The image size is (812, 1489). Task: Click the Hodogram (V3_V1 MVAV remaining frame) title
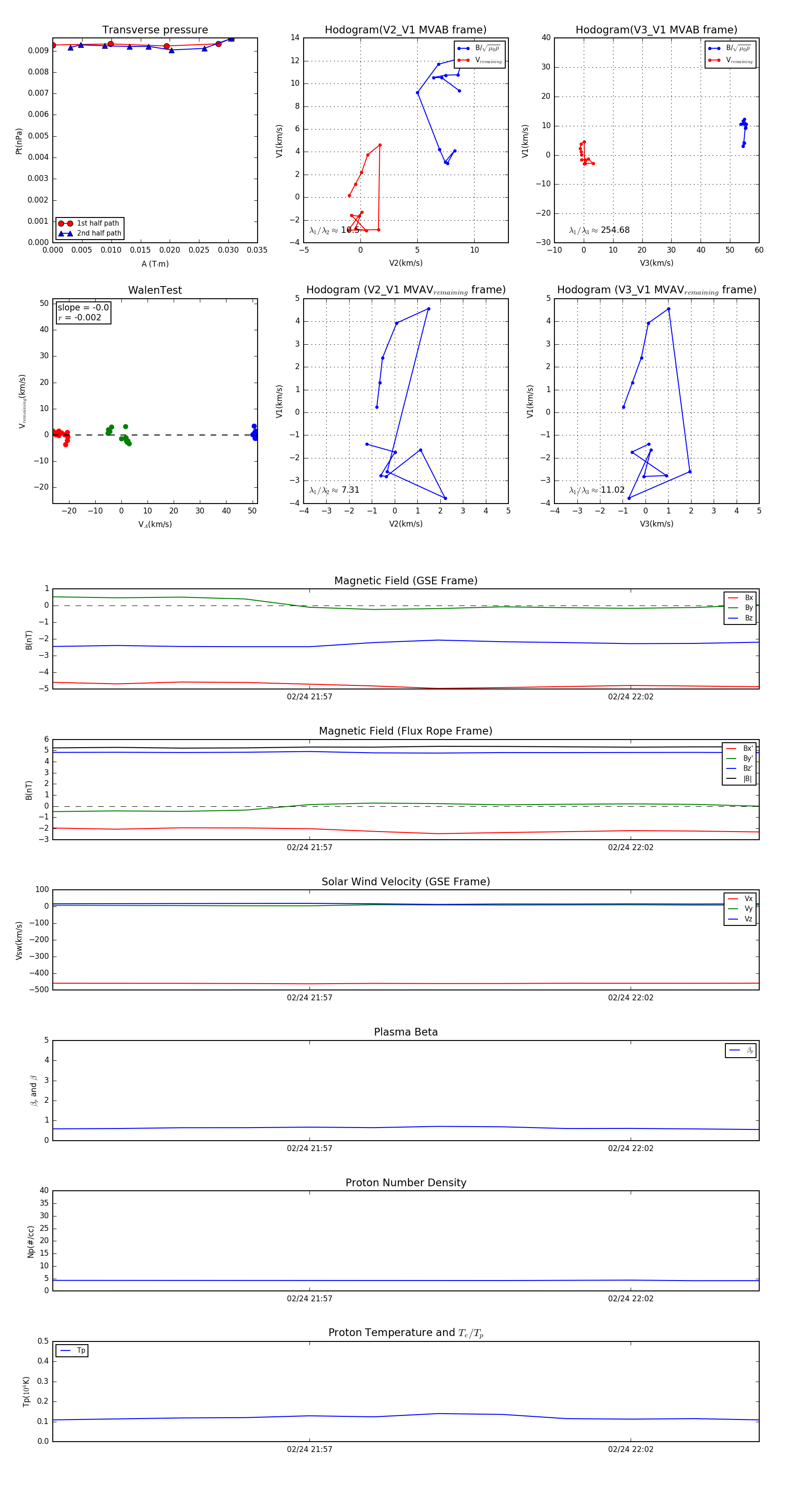point(656,290)
